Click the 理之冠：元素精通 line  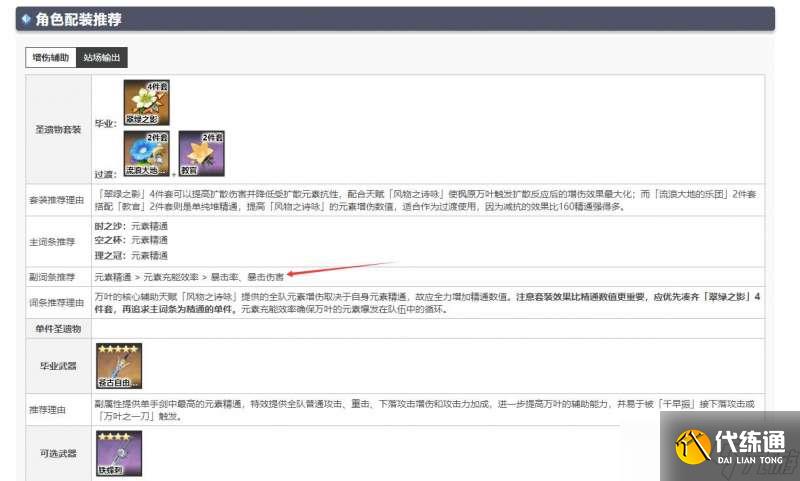pyautogui.click(x=131, y=255)
